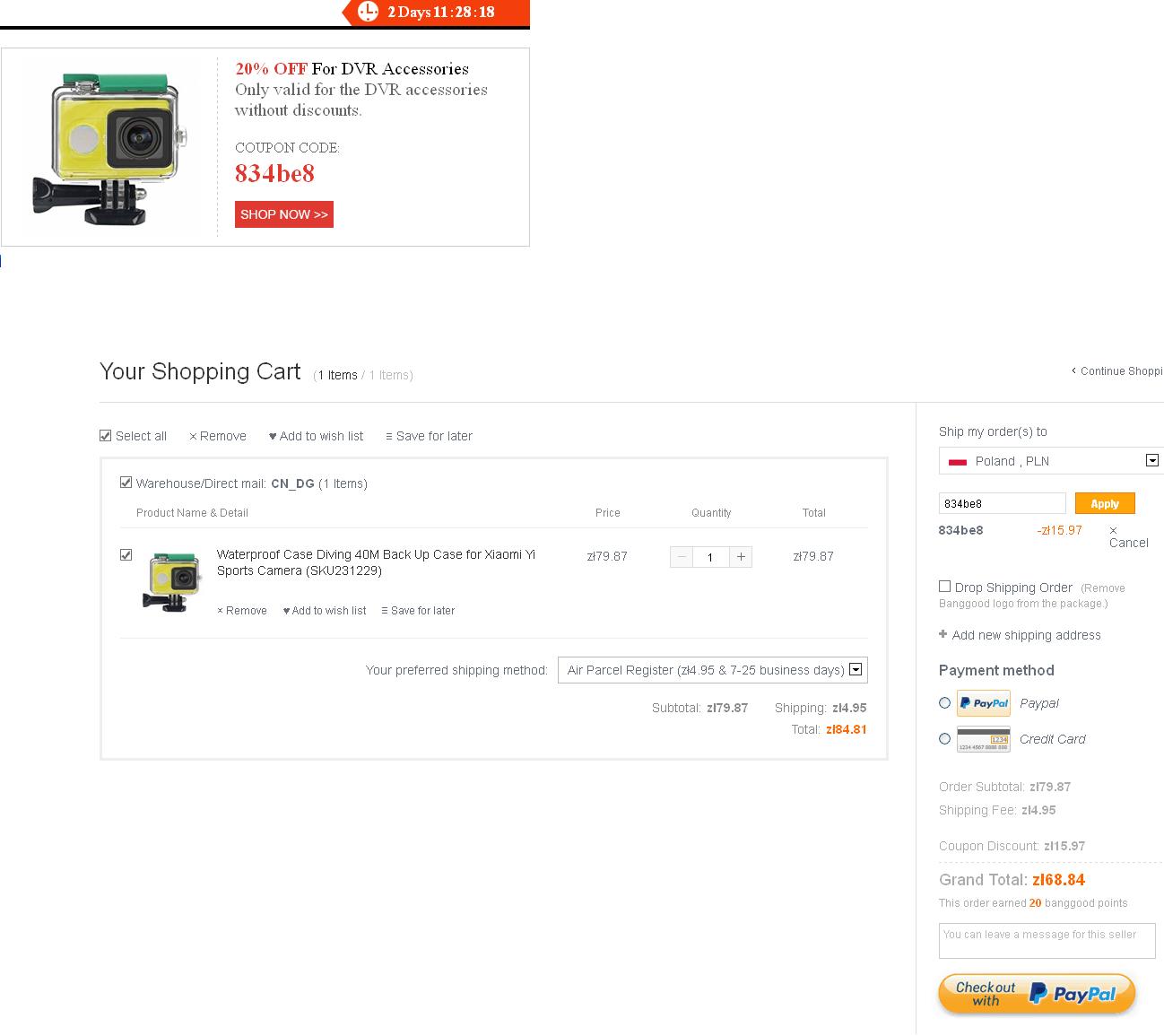Image resolution: width=1164 pixels, height=1036 pixels.
Task: Remove the Waterproof Case item via its row's Remove link
Action: [242, 611]
